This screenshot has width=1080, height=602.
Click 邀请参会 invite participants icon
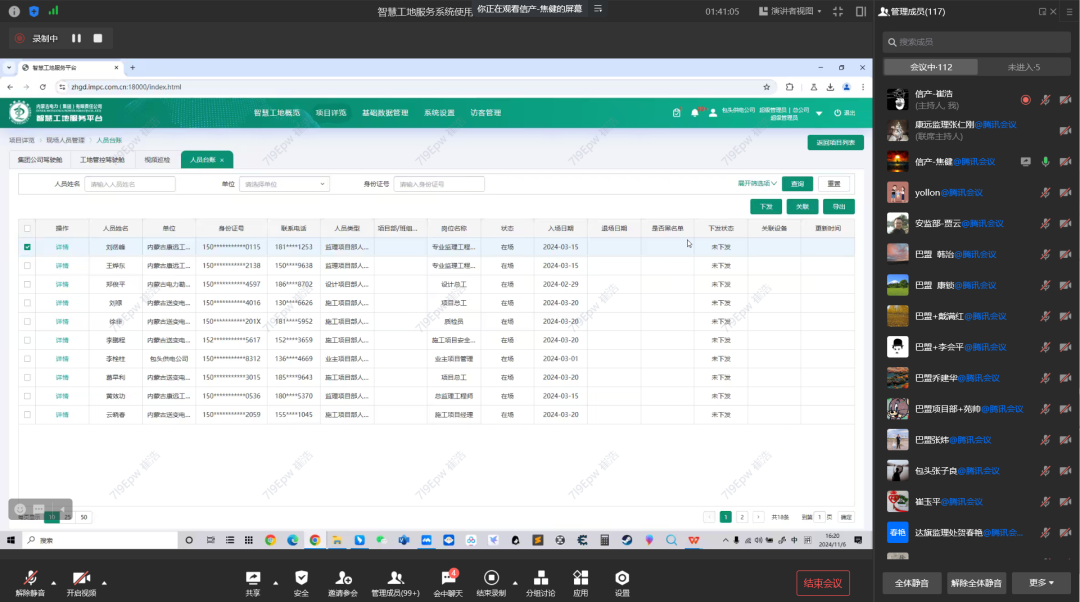coord(342,583)
